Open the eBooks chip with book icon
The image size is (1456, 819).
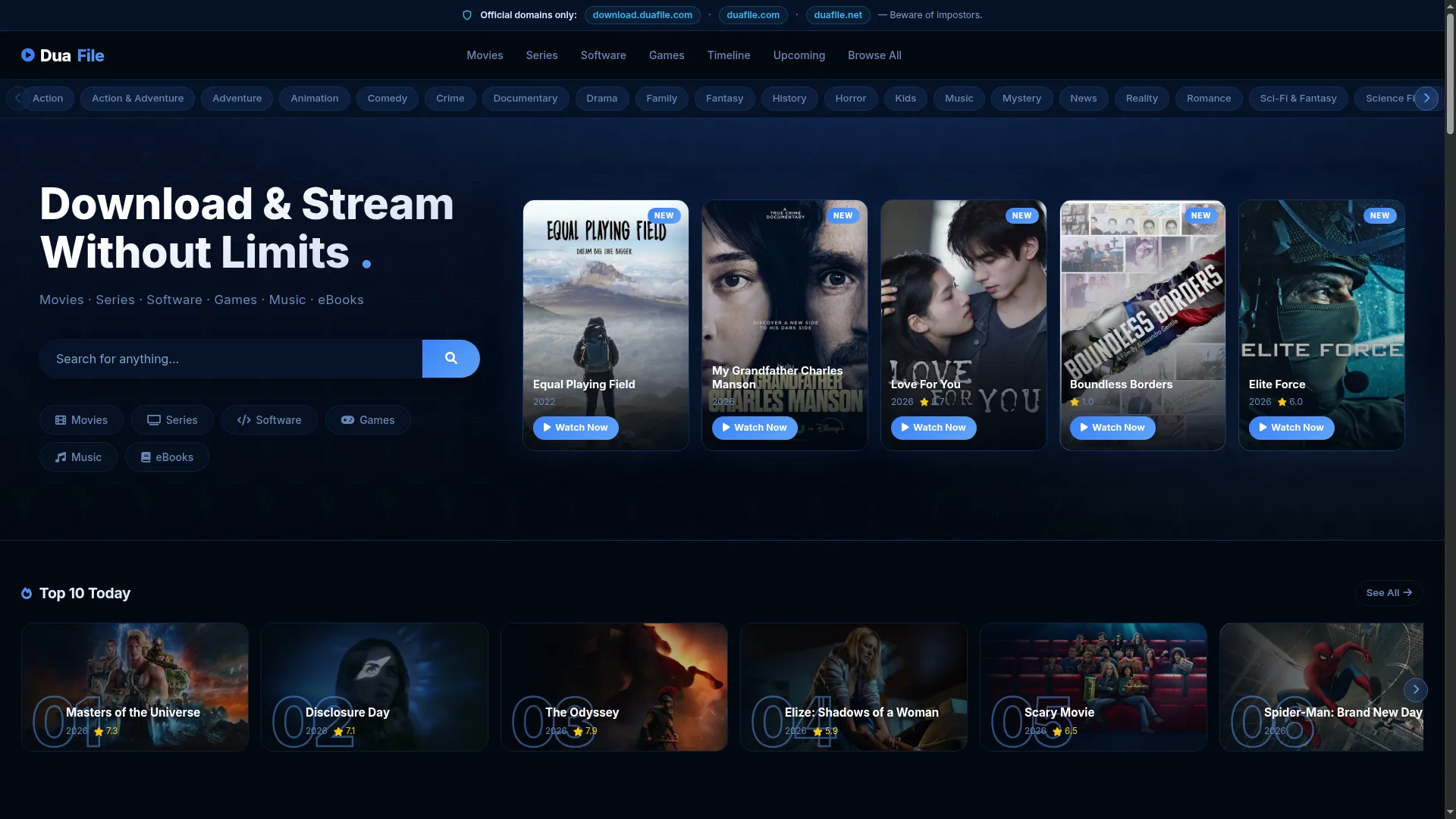[167, 457]
